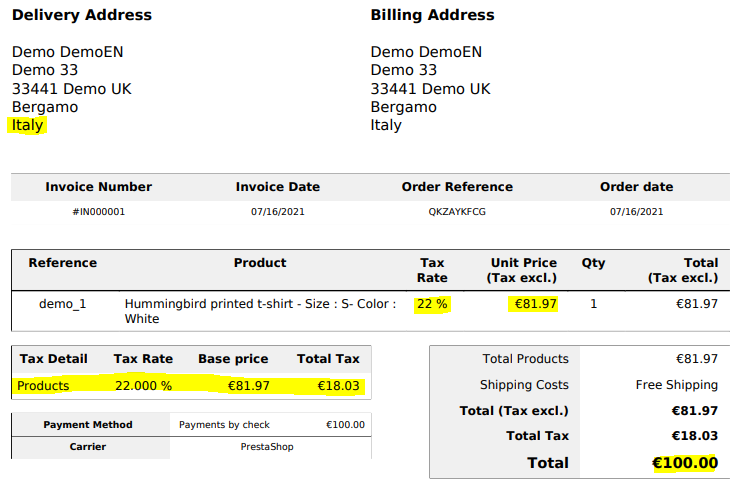Select highlighted Italy under Delivery Address
The height and width of the screenshot is (502, 744).
coord(28,125)
